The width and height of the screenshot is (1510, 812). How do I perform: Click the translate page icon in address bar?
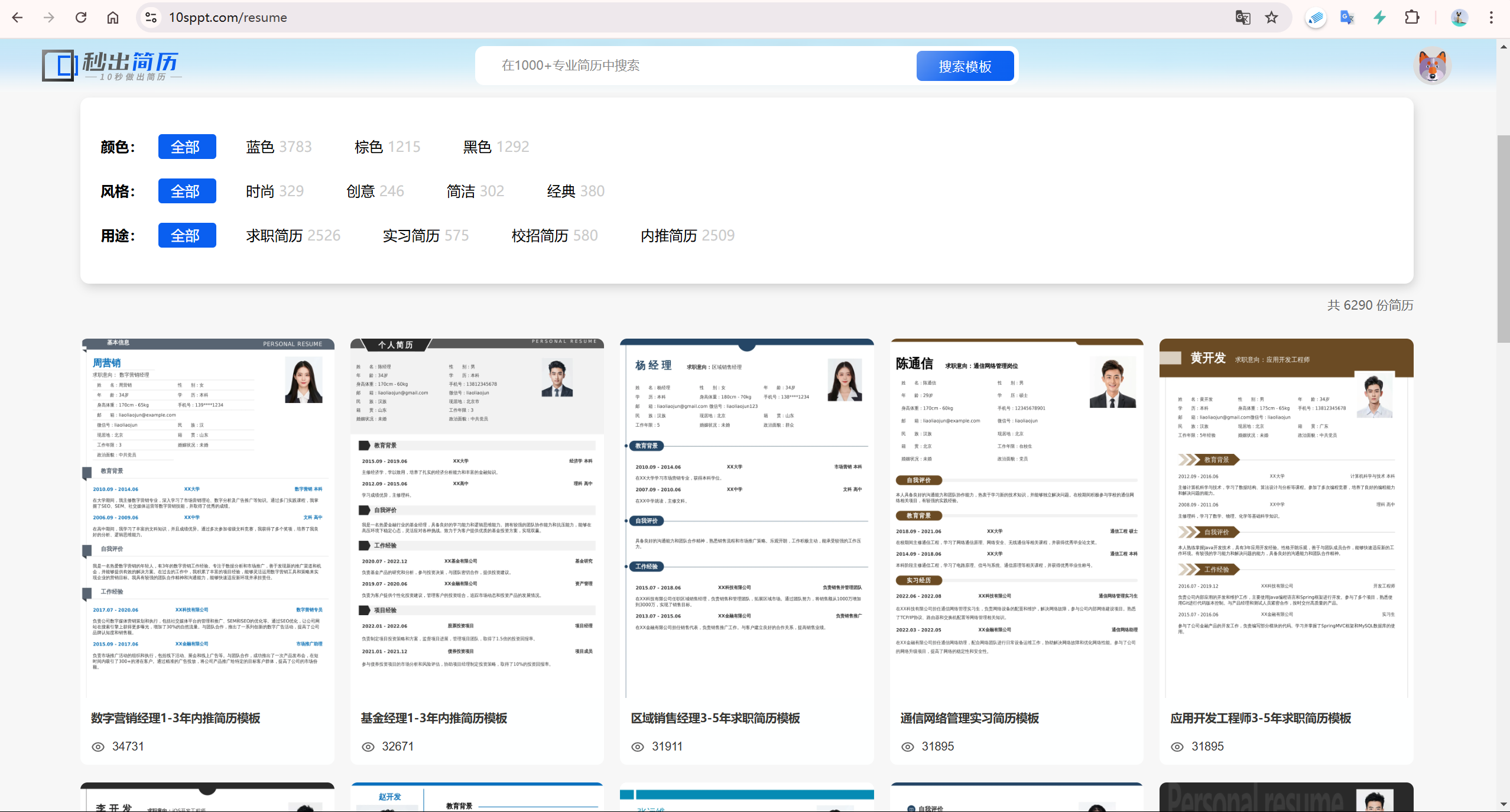[x=1243, y=18]
